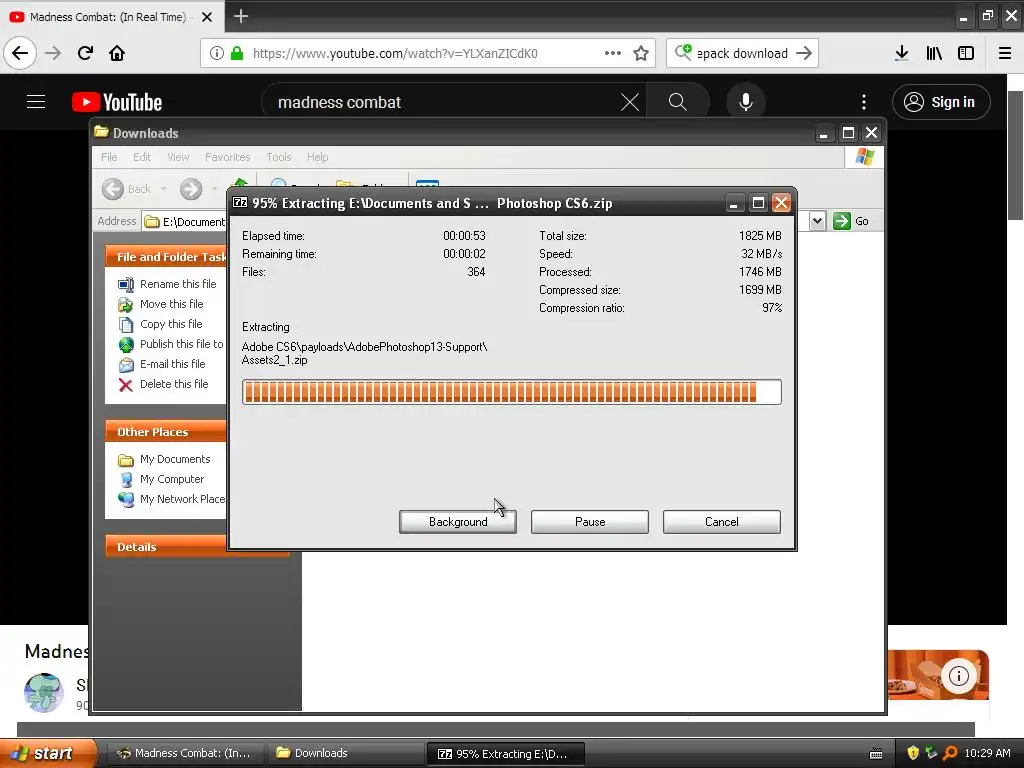Go back in Firefox browser
The width and height of the screenshot is (1024, 768).
pyautogui.click(x=20, y=53)
